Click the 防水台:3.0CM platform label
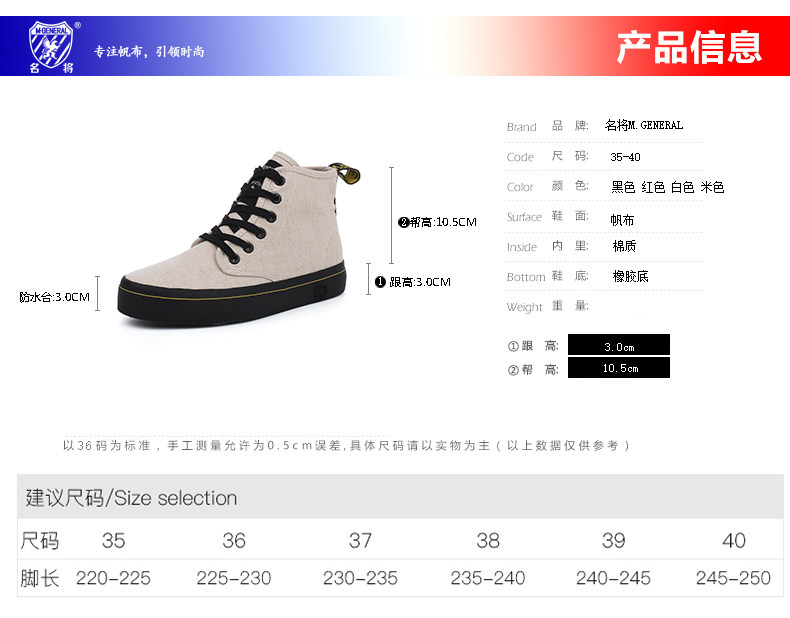 pyautogui.click(x=54, y=297)
